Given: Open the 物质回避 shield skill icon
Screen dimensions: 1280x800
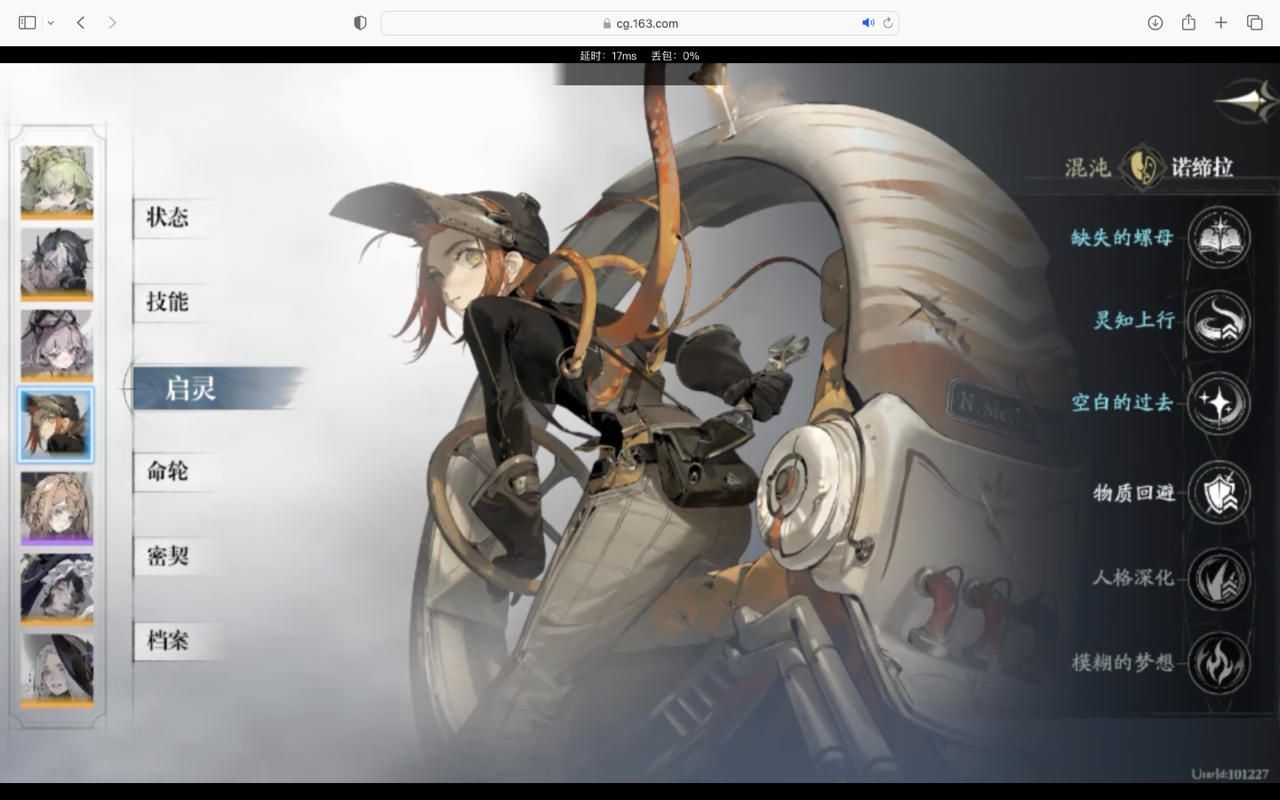Looking at the screenshot, I should pos(1219,492).
